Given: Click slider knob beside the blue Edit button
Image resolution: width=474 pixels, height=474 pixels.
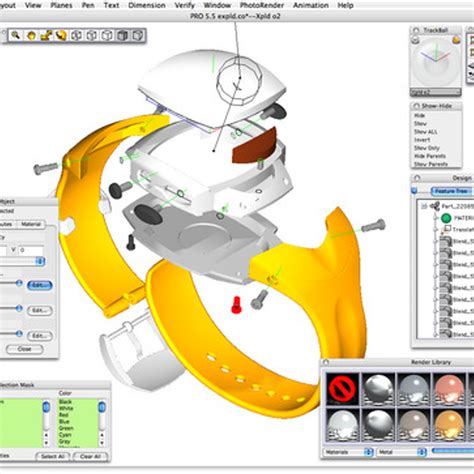Looking at the screenshot, I should 19,283.
